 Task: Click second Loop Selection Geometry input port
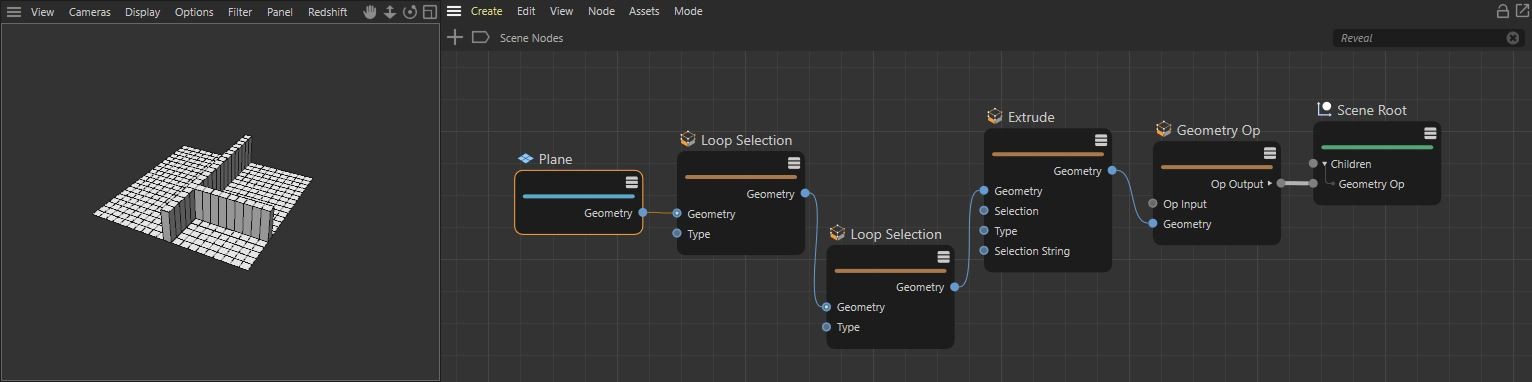coord(826,307)
